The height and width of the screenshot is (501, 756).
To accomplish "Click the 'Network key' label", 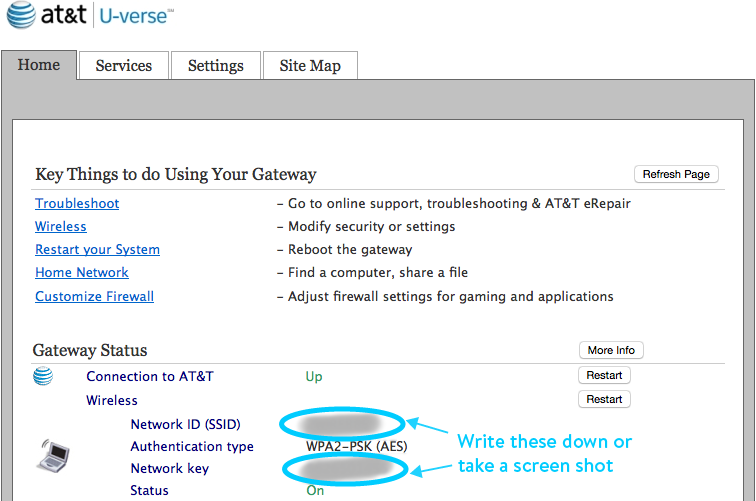I will point(170,469).
